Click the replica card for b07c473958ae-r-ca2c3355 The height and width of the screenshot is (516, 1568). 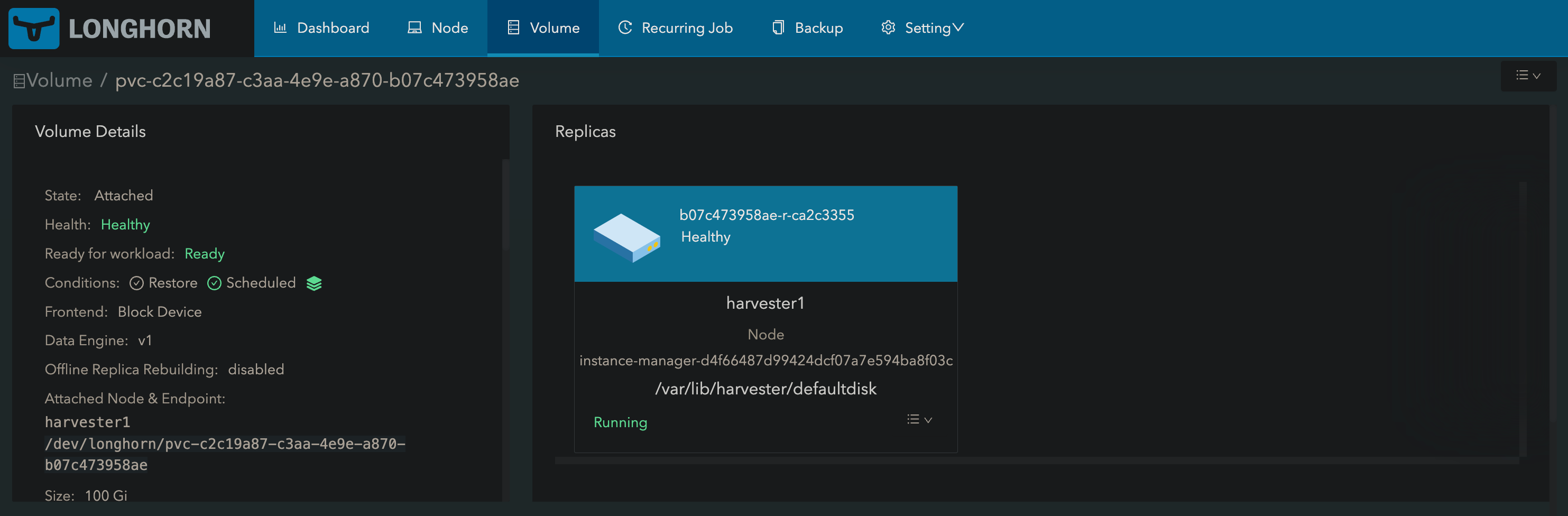point(765,234)
